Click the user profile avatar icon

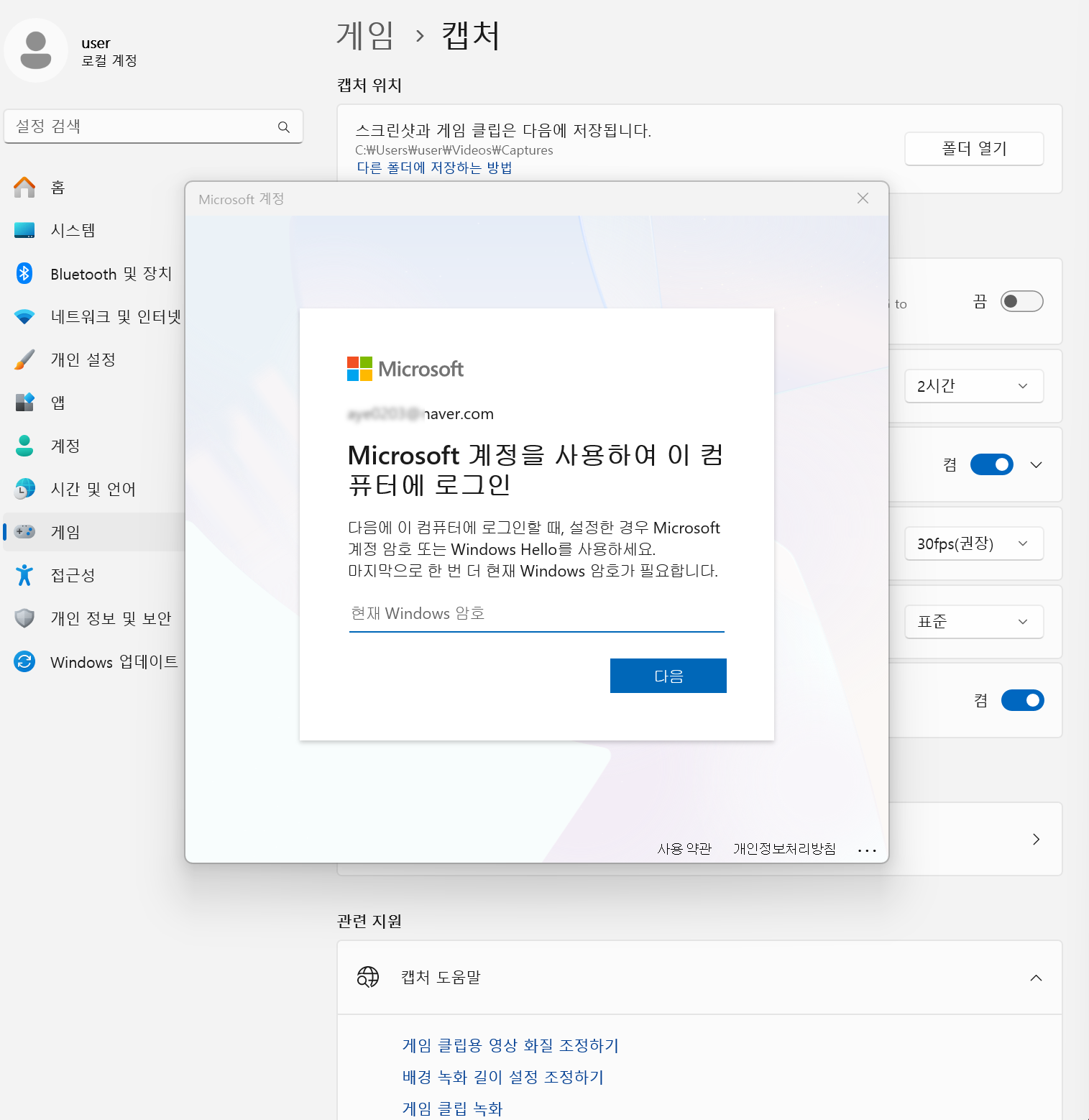pyautogui.click(x=36, y=50)
